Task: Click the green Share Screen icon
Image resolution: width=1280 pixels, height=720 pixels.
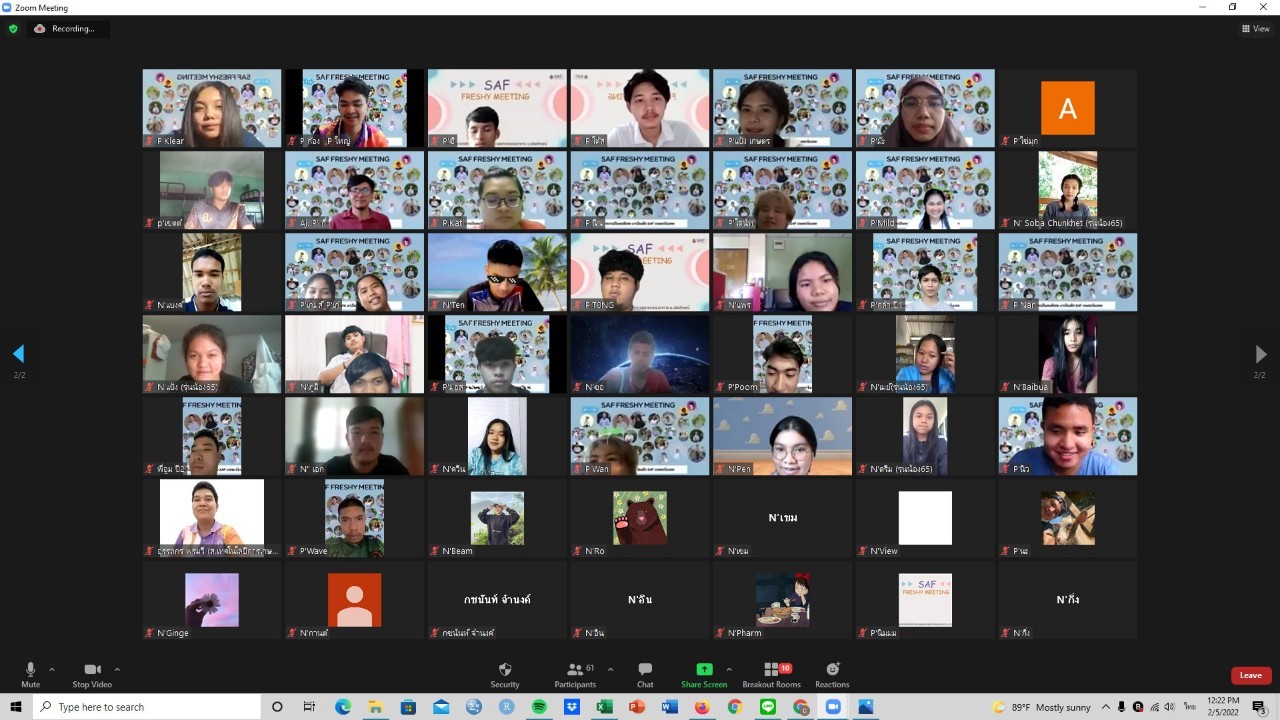Action: click(704, 669)
